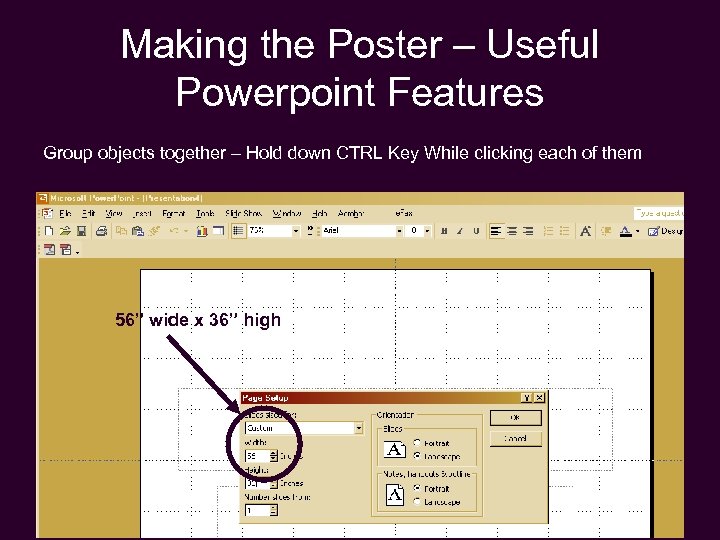Select Landscape for Notes, handouts & outline
Viewport: 720px width, 540px height.
[x=417, y=501]
